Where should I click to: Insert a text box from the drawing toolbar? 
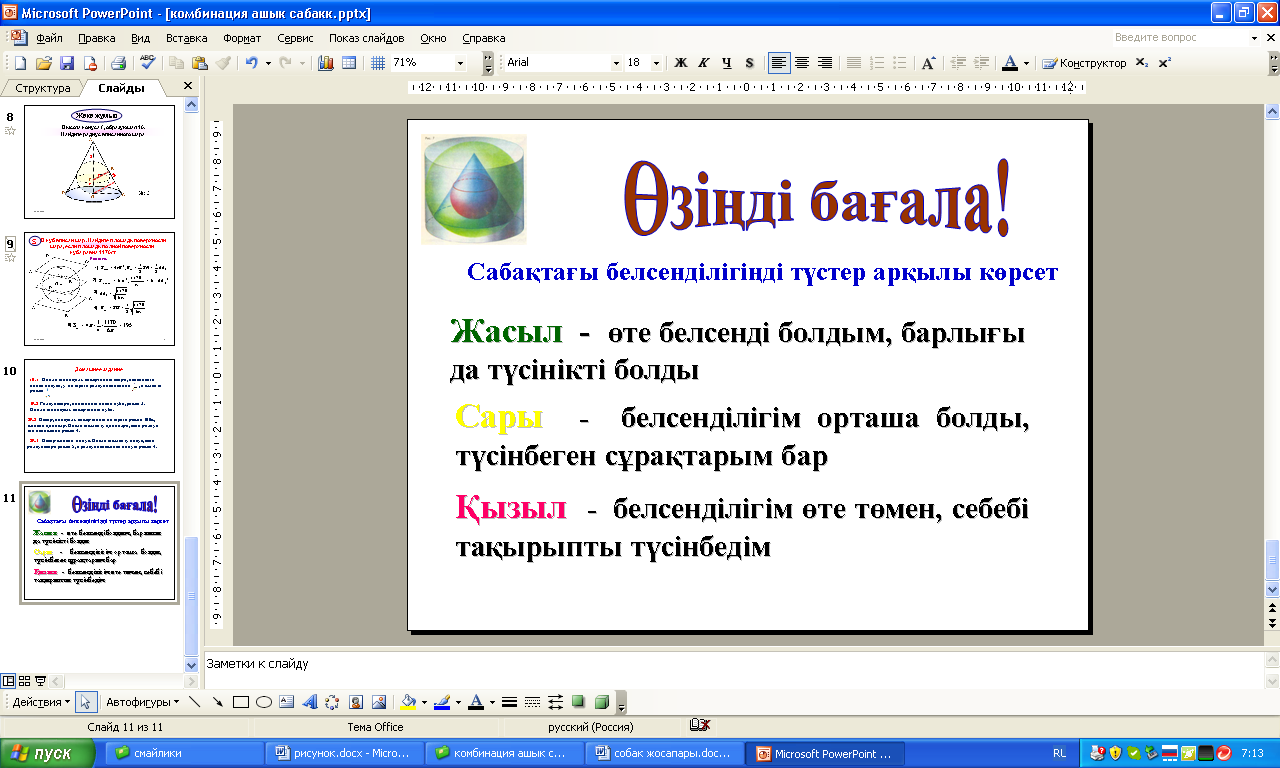click(x=286, y=702)
